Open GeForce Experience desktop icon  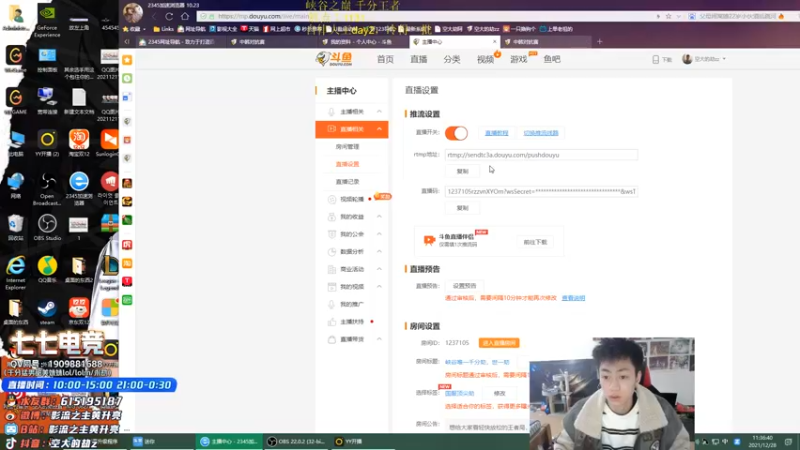click(47, 20)
